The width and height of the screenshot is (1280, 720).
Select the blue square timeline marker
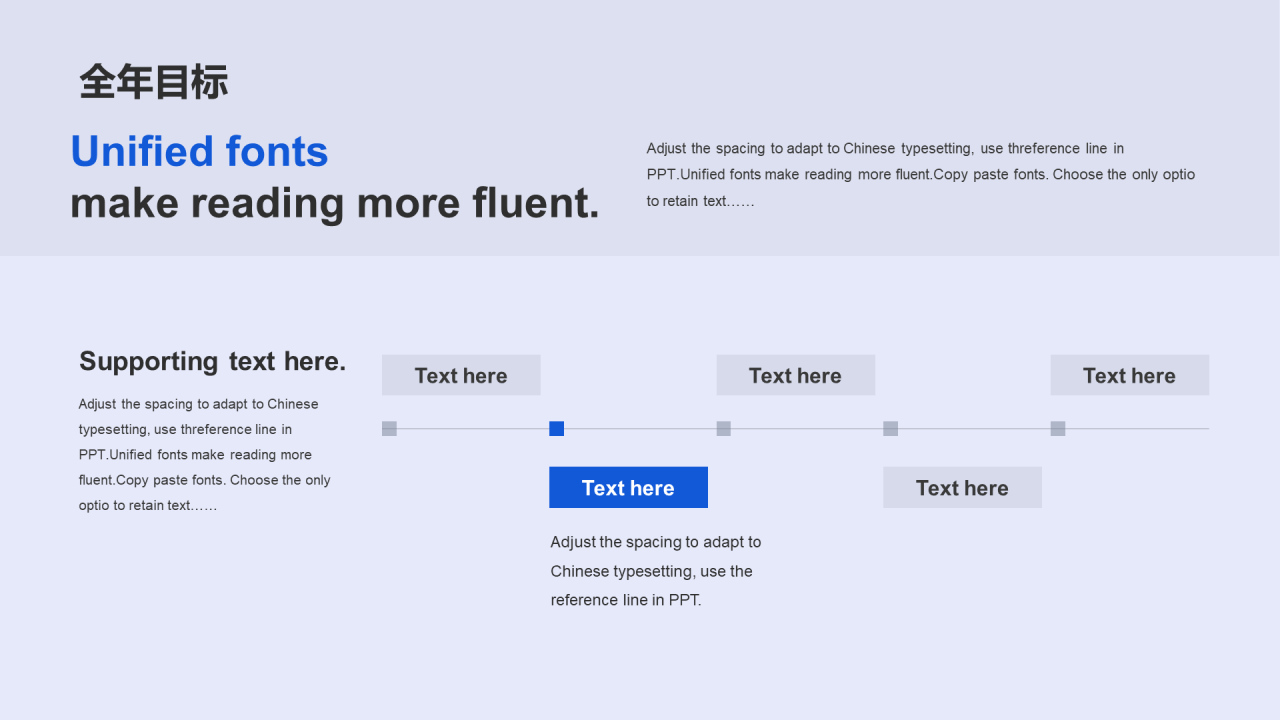pyautogui.click(x=557, y=429)
